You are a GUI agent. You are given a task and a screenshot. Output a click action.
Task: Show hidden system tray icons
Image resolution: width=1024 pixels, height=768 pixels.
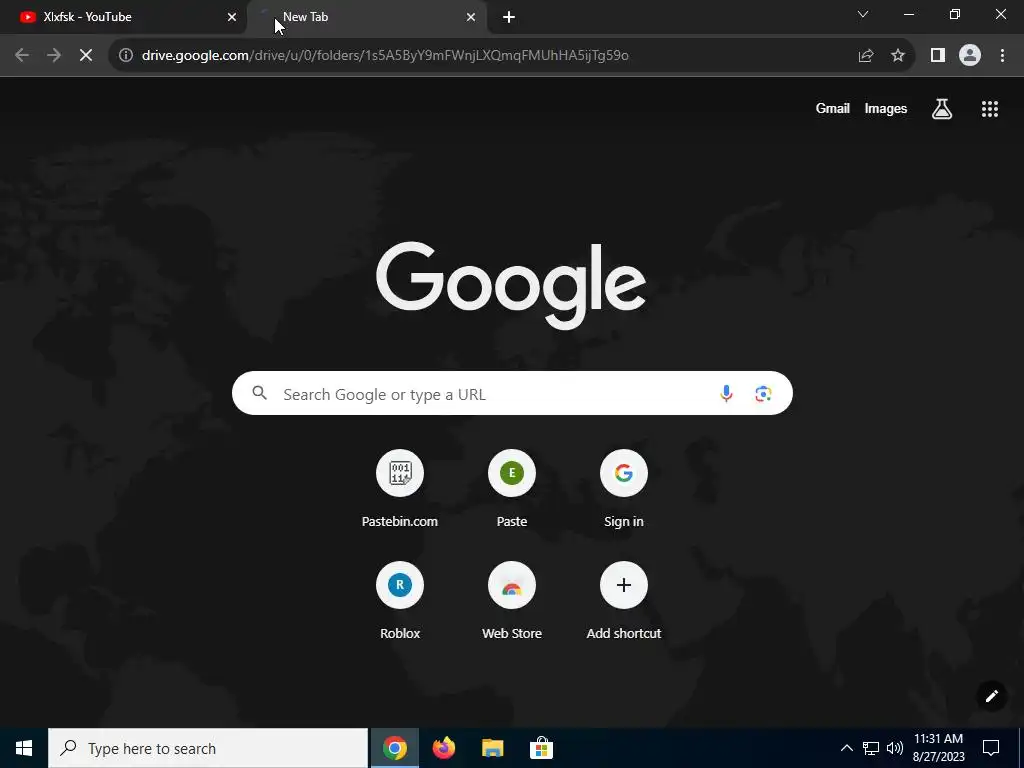tap(846, 748)
